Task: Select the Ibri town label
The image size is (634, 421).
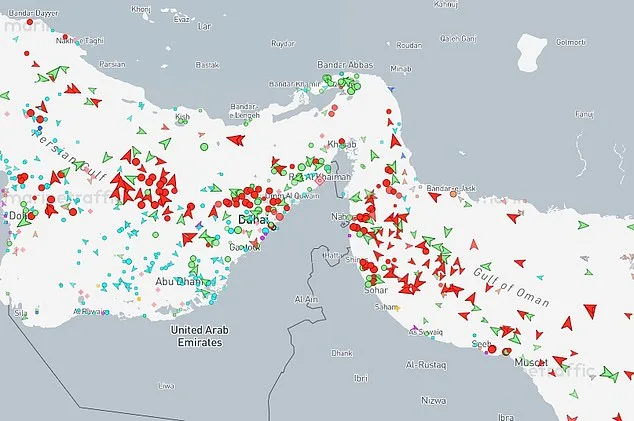Action: coord(361,379)
